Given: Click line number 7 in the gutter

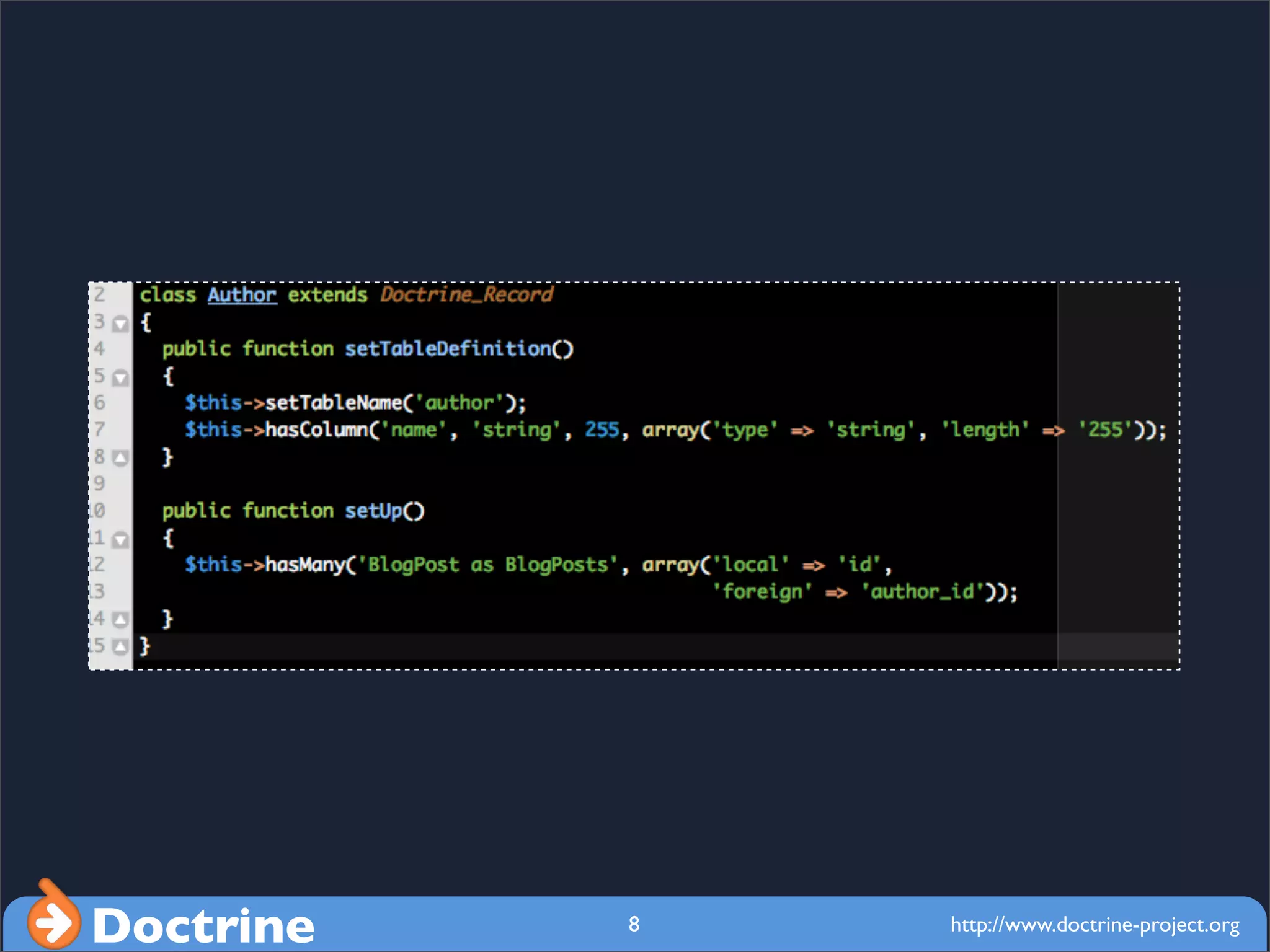Looking at the screenshot, I should [99, 430].
